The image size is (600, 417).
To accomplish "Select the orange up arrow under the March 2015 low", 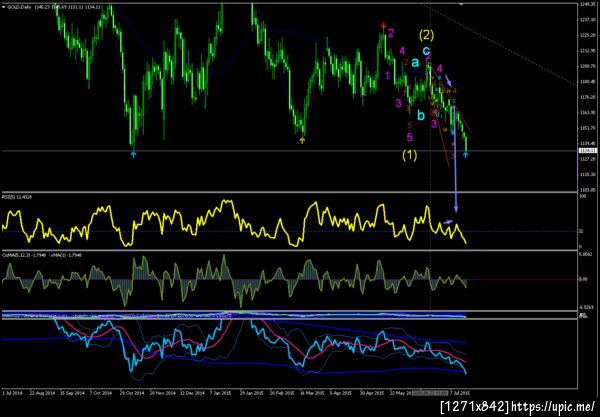I will [302, 141].
